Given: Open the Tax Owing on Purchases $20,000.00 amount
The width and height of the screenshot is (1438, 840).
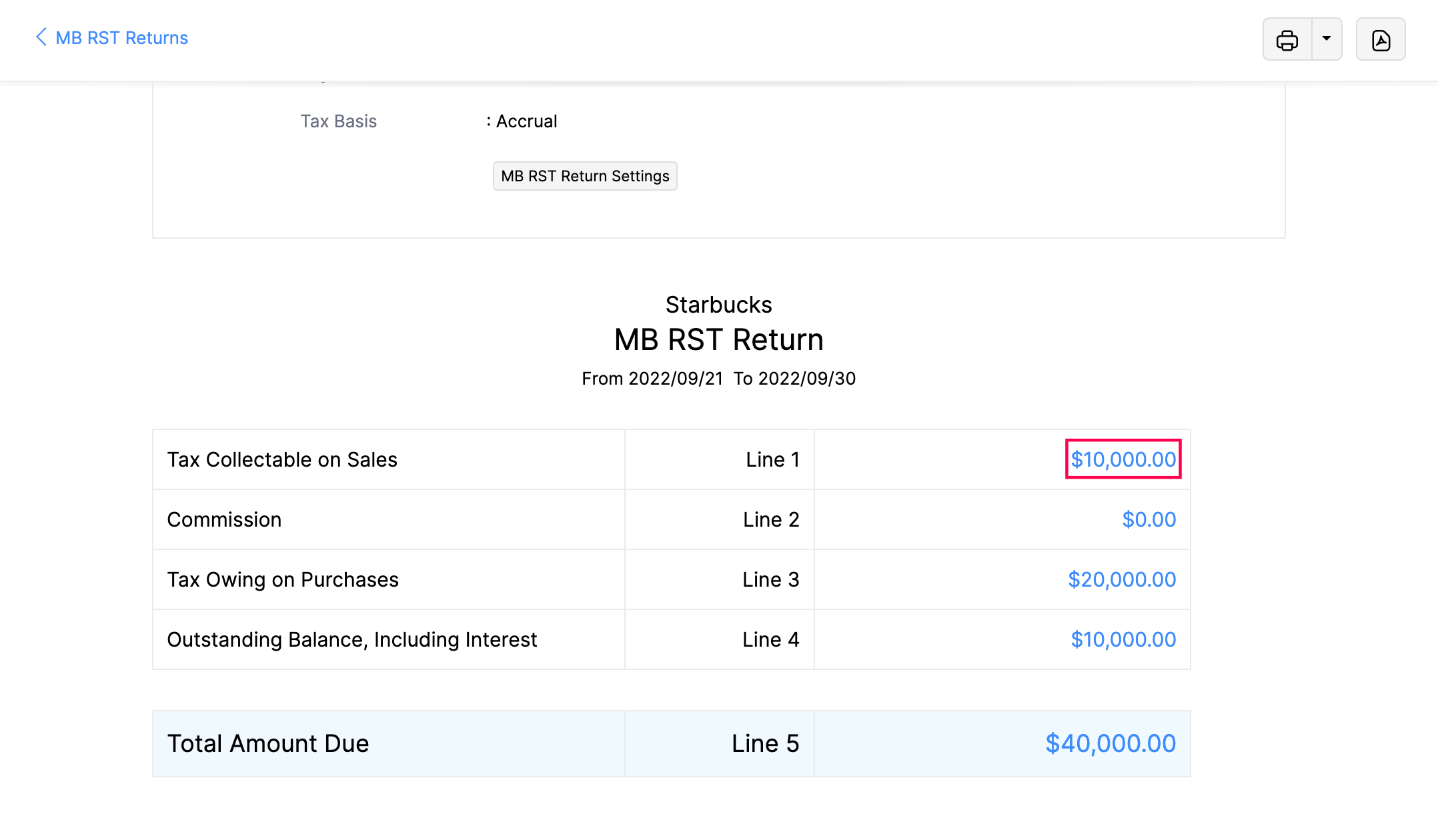Looking at the screenshot, I should pos(1122,579).
